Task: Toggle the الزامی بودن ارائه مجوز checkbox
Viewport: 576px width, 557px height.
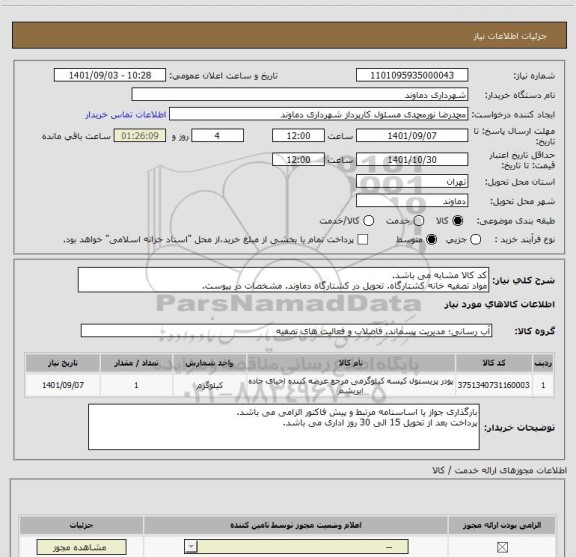Action: (x=502, y=547)
